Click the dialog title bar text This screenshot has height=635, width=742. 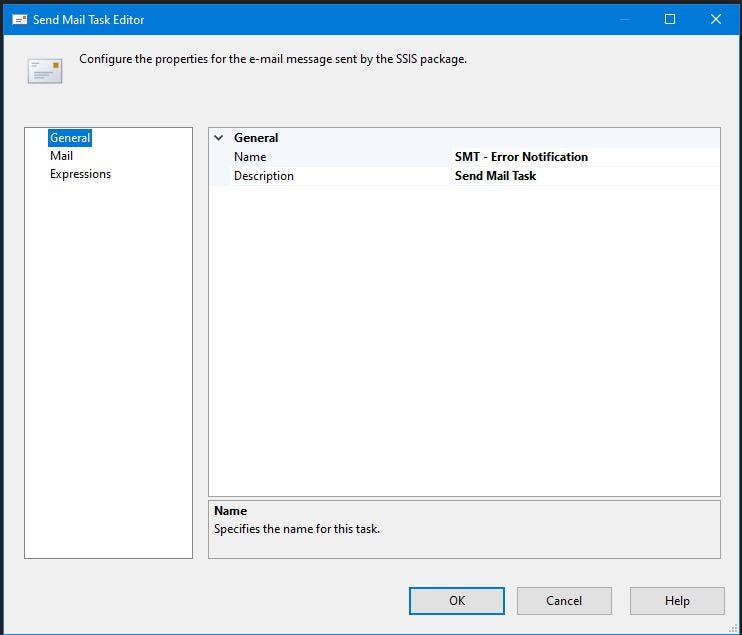pos(88,19)
